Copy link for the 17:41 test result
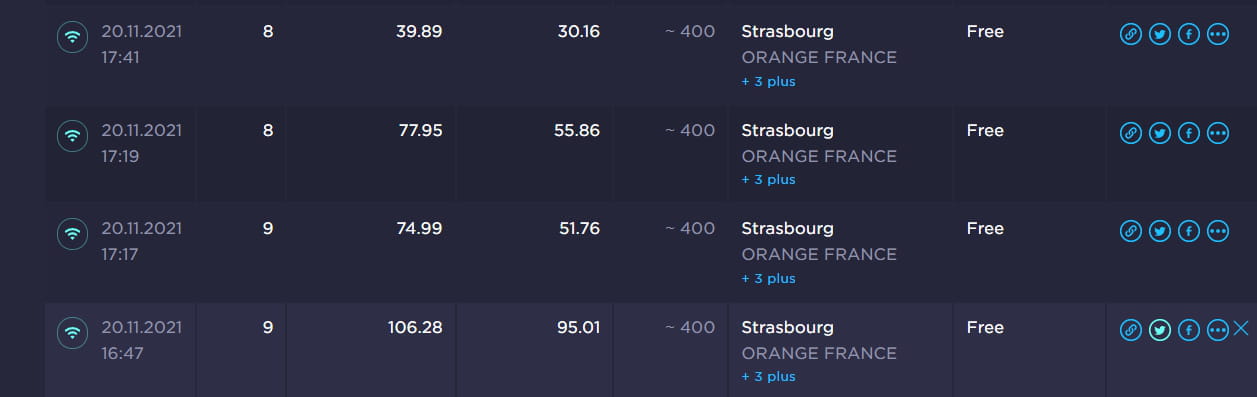The height and width of the screenshot is (397, 1257). click(1131, 34)
